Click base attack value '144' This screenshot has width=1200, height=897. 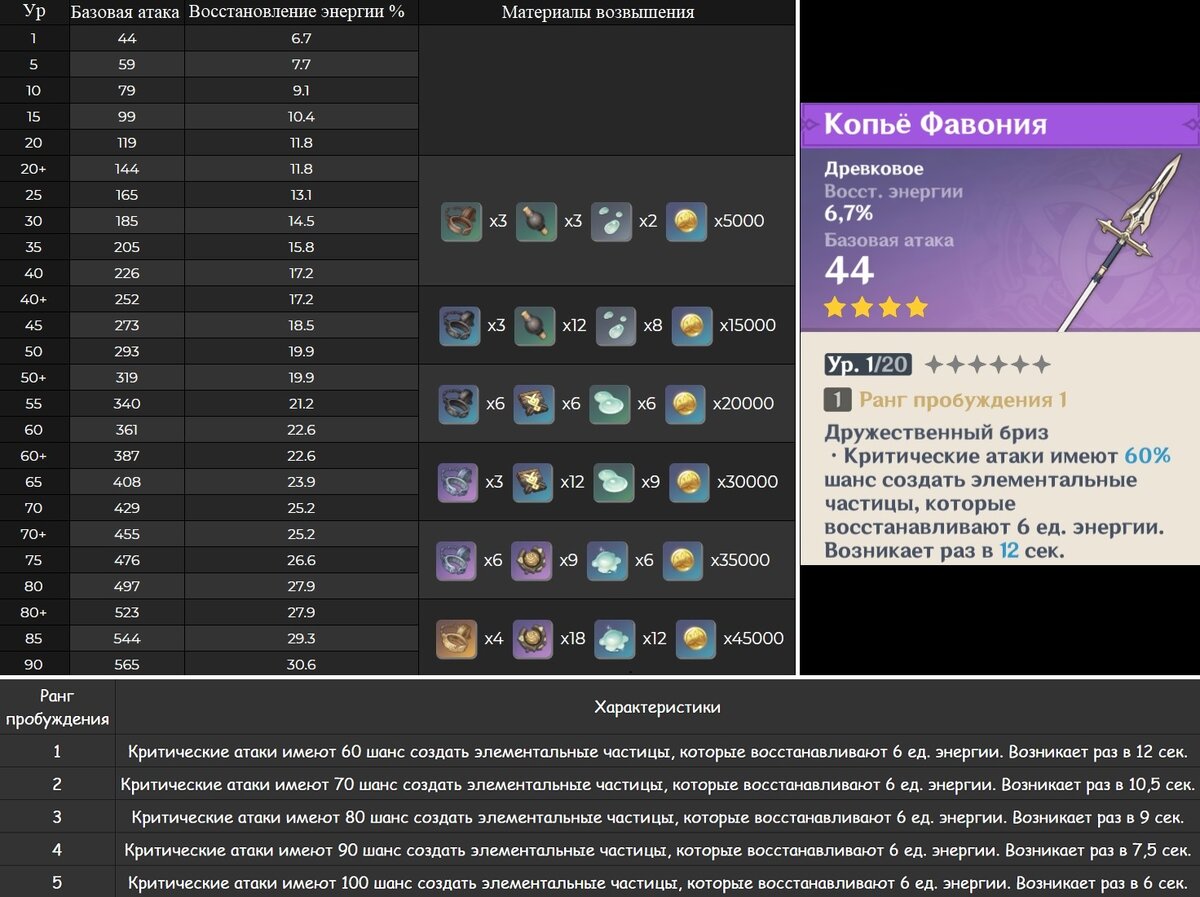coord(127,169)
